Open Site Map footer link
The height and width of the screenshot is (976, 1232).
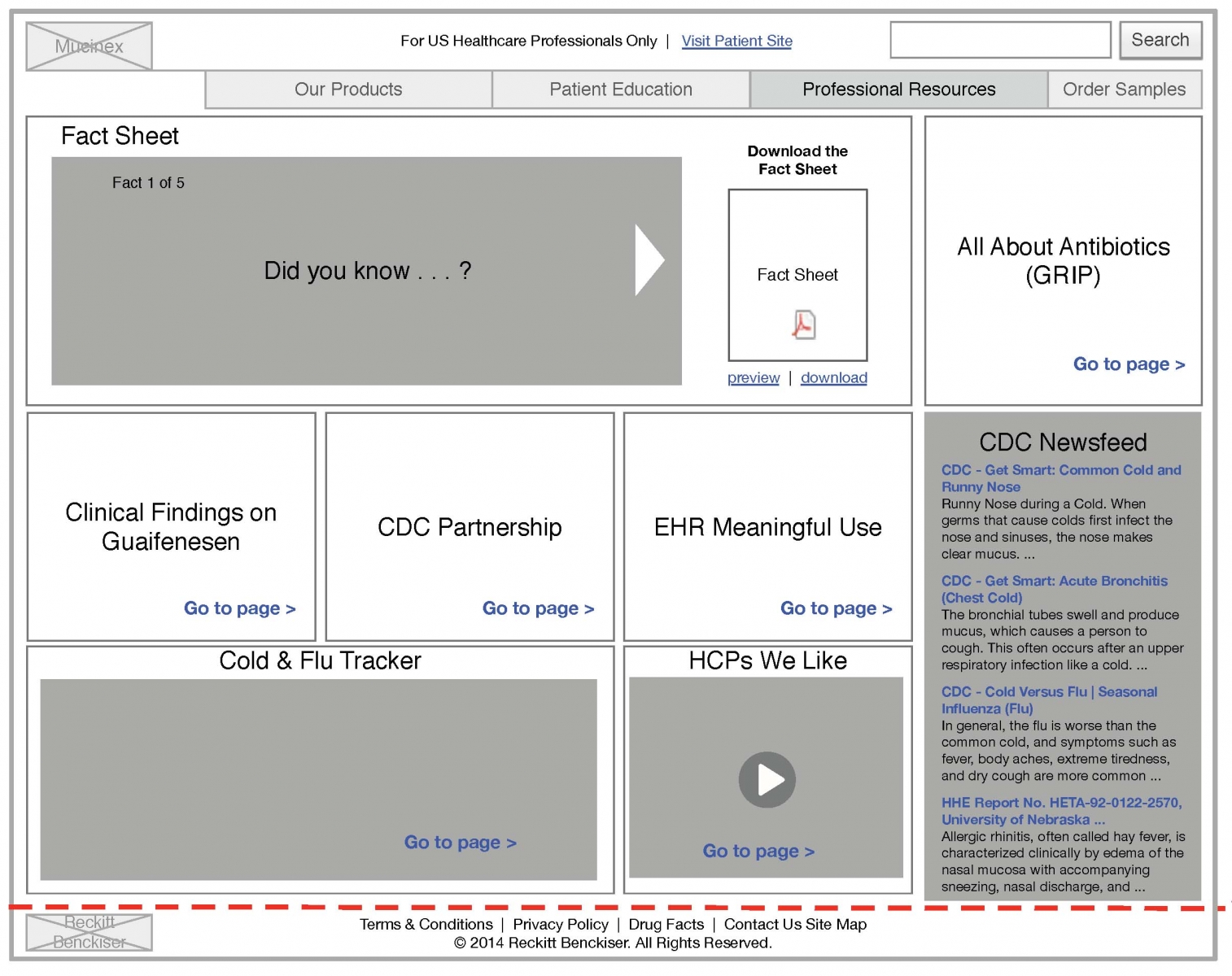click(x=837, y=924)
